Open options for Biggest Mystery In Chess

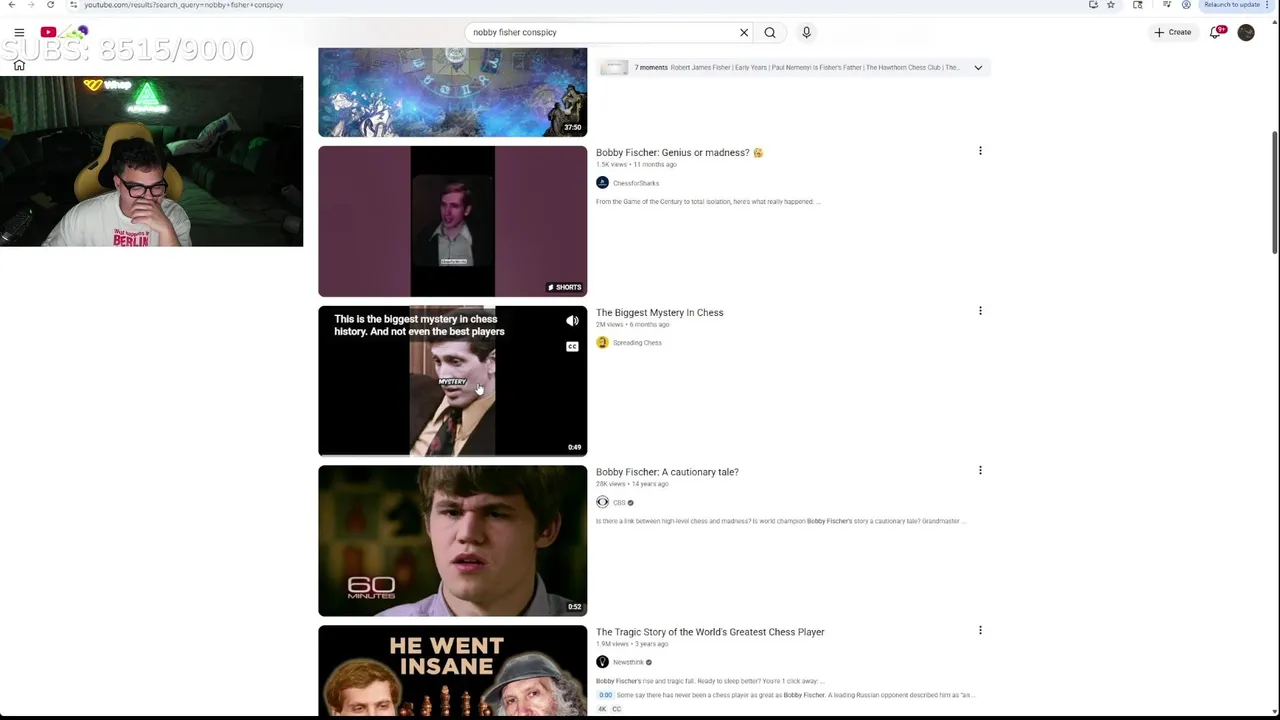coord(980,311)
